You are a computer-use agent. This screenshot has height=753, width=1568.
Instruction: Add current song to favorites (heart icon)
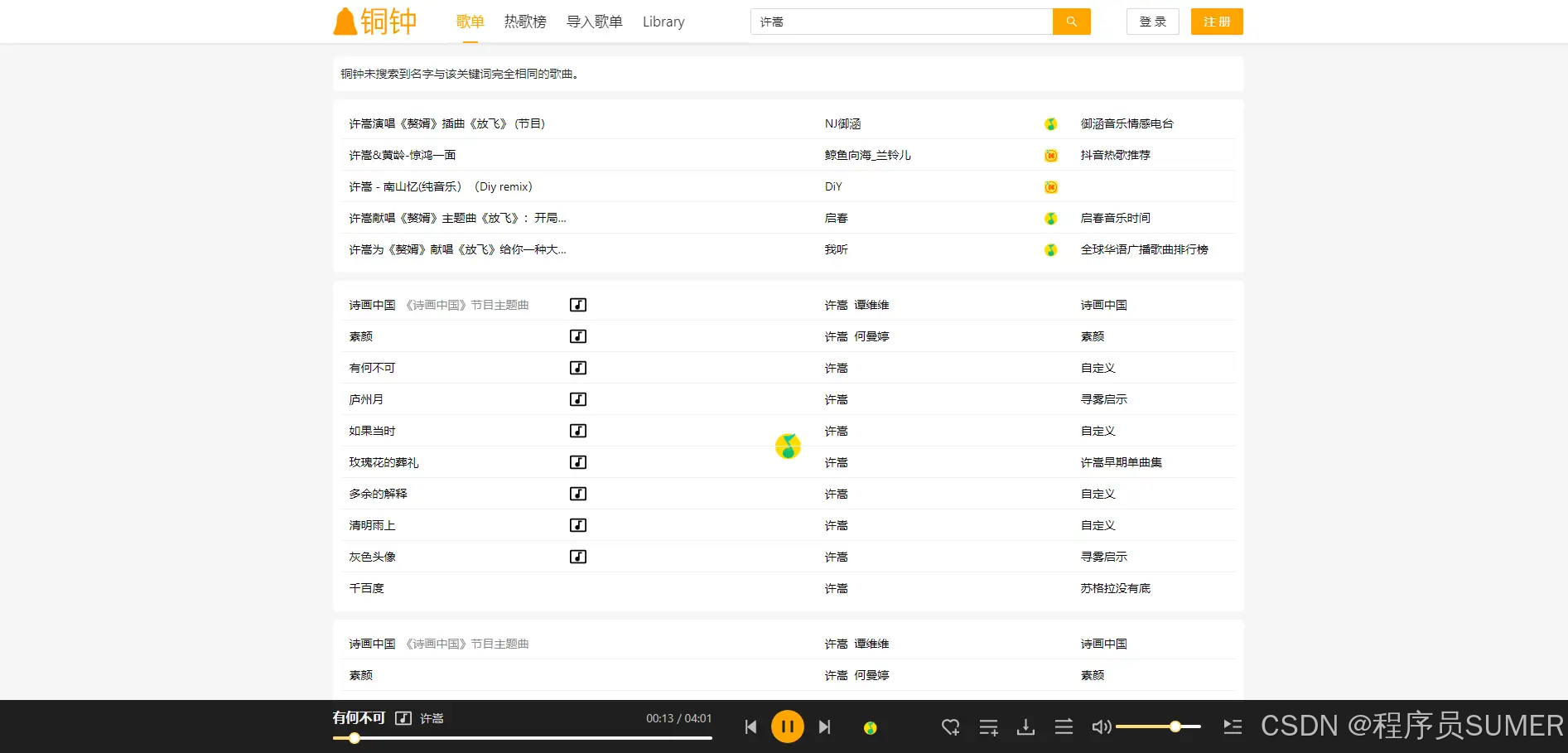click(x=950, y=727)
